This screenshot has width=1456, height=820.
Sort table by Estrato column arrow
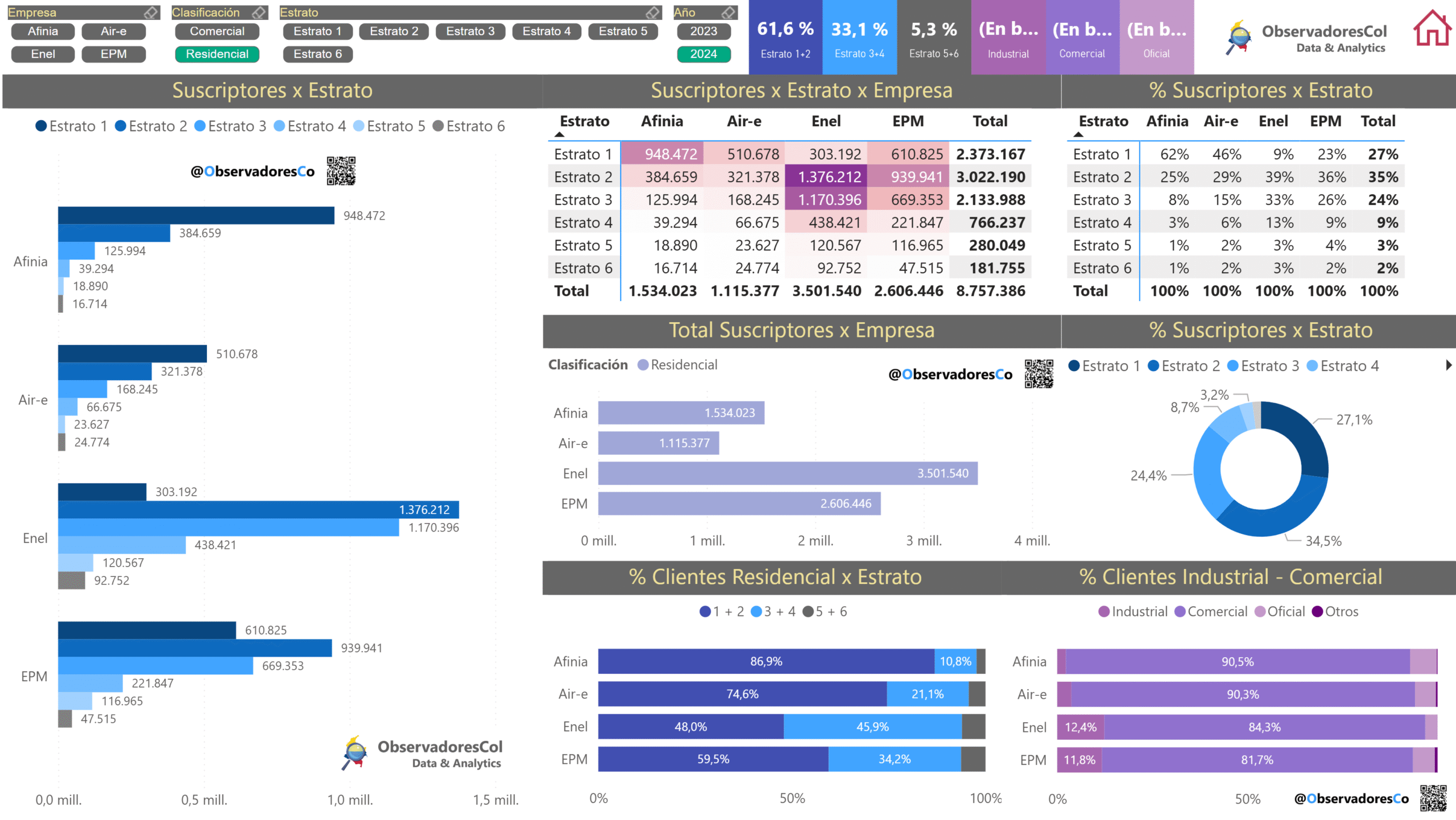(x=560, y=135)
